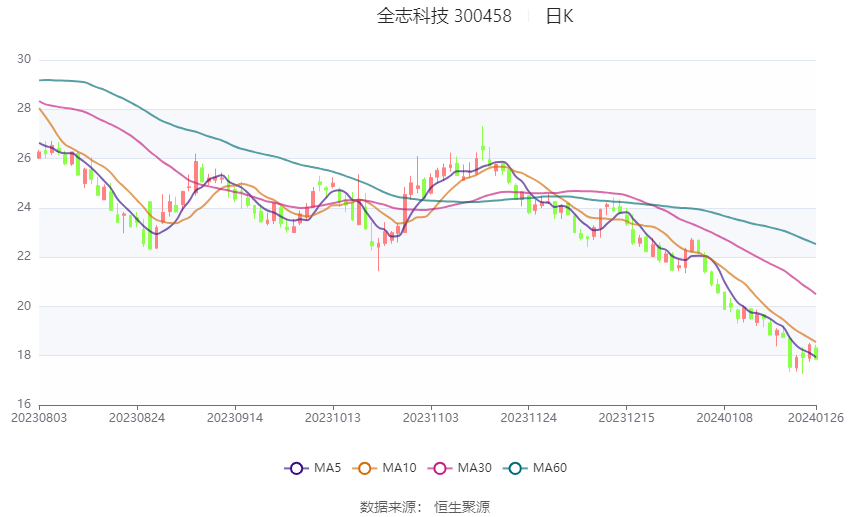Toggle the MA30 legend series
850x517 pixels.
460,468
